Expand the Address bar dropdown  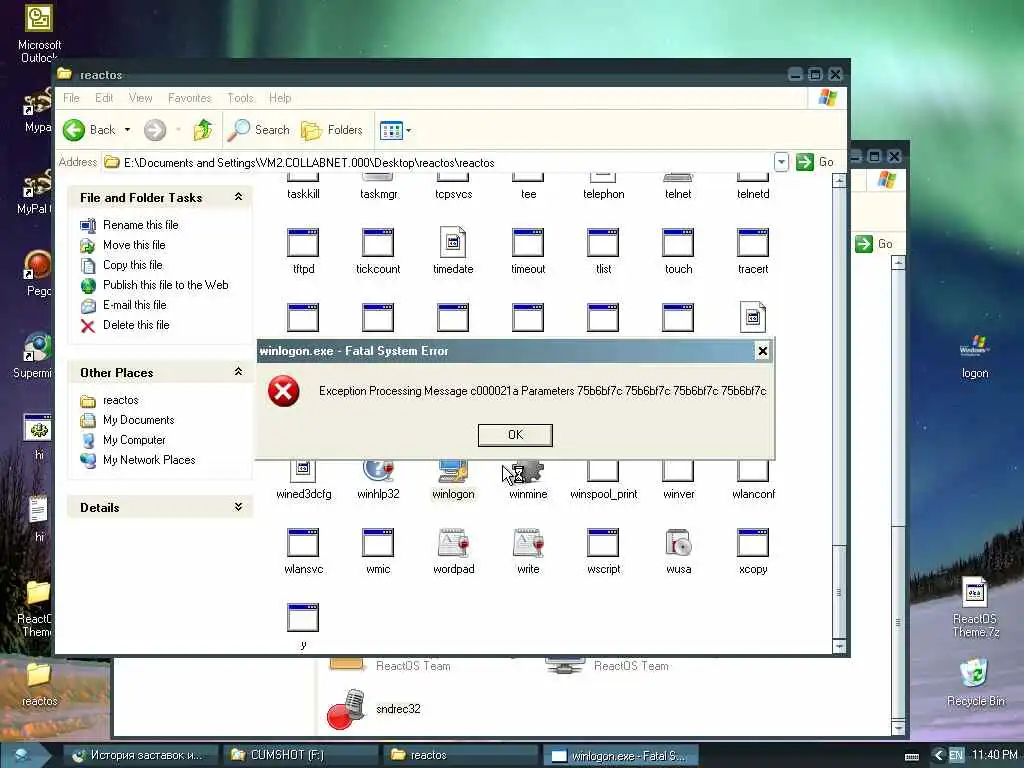[781, 162]
